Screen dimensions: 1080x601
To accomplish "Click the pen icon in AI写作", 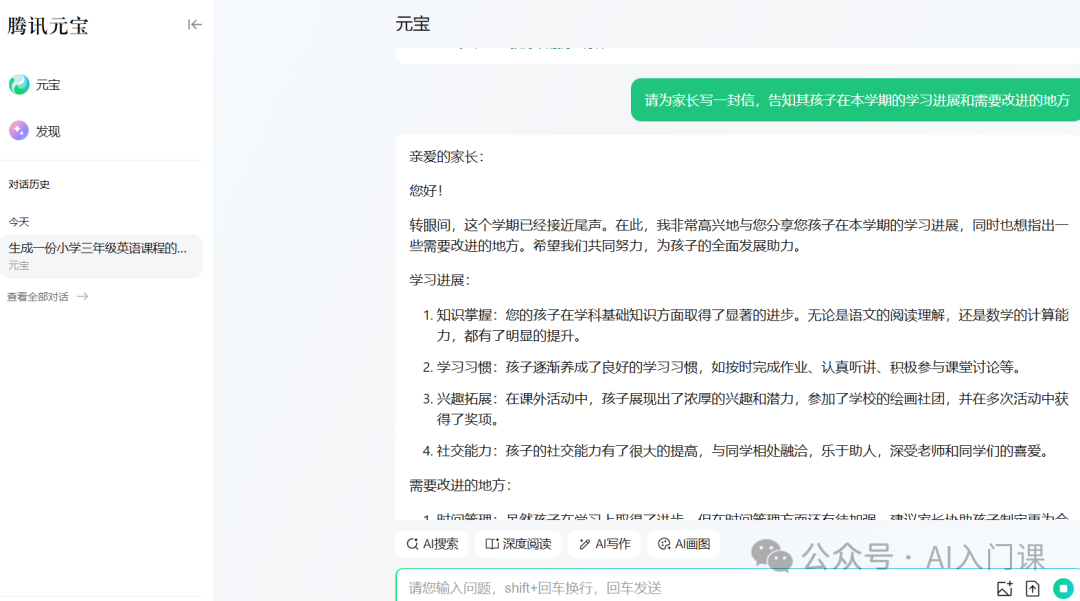I will [585, 544].
